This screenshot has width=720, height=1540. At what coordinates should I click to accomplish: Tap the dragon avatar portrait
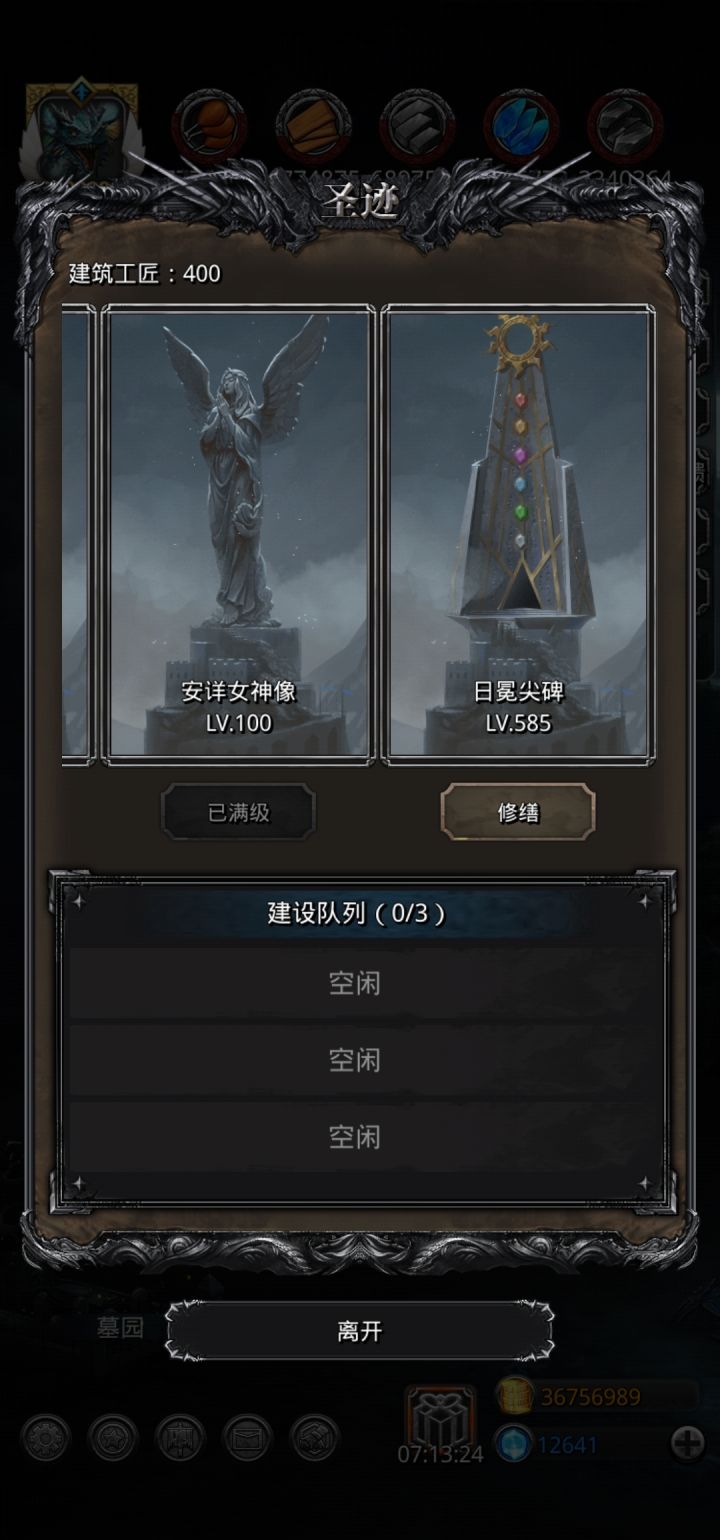click(81, 132)
